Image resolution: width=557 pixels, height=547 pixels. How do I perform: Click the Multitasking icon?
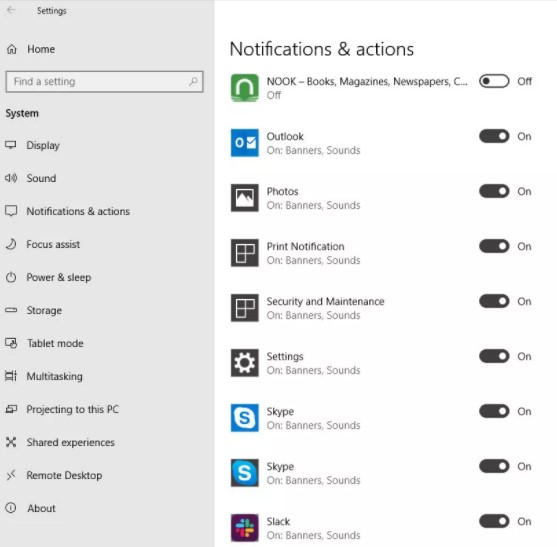coord(11,376)
